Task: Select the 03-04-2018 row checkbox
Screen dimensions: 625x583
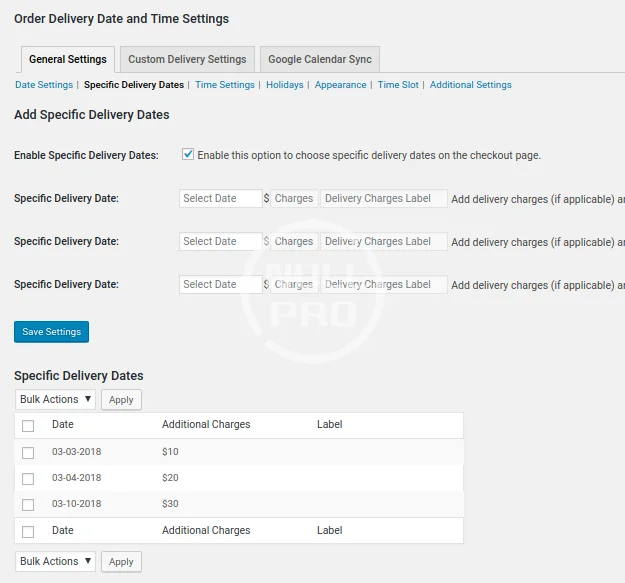Action: click(x=28, y=478)
